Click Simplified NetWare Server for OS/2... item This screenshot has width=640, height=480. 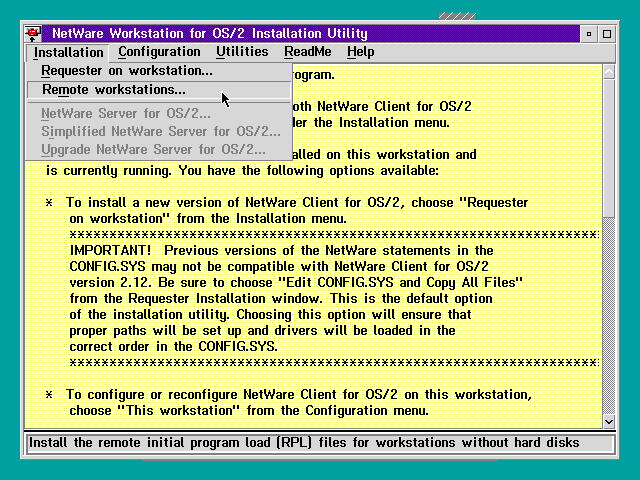coord(159,131)
